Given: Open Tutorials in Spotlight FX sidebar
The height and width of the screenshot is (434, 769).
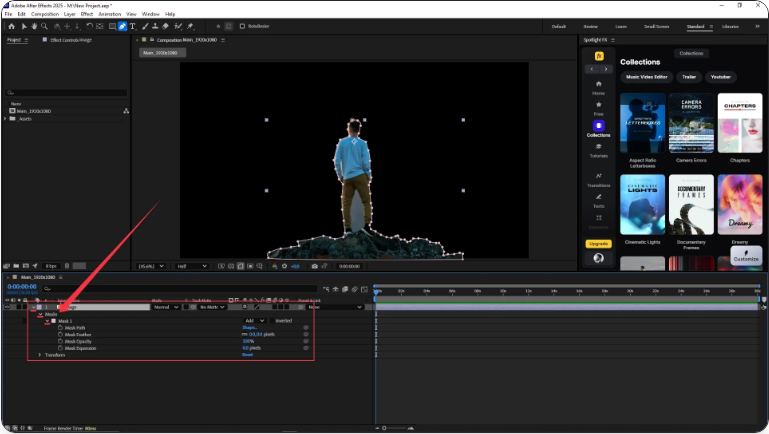Looking at the screenshot, I should (598, 150).
